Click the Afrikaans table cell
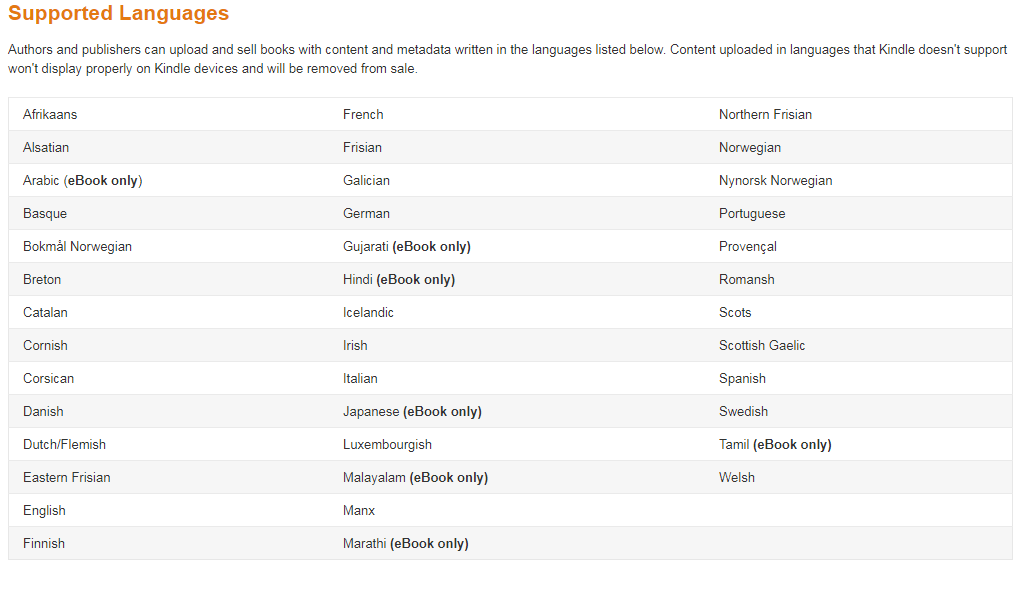1017x612 pixels. tap(50, 114)
